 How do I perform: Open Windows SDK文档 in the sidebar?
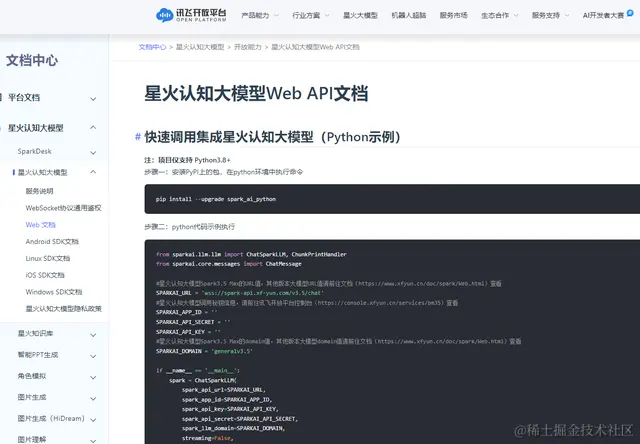click(54, 292)
